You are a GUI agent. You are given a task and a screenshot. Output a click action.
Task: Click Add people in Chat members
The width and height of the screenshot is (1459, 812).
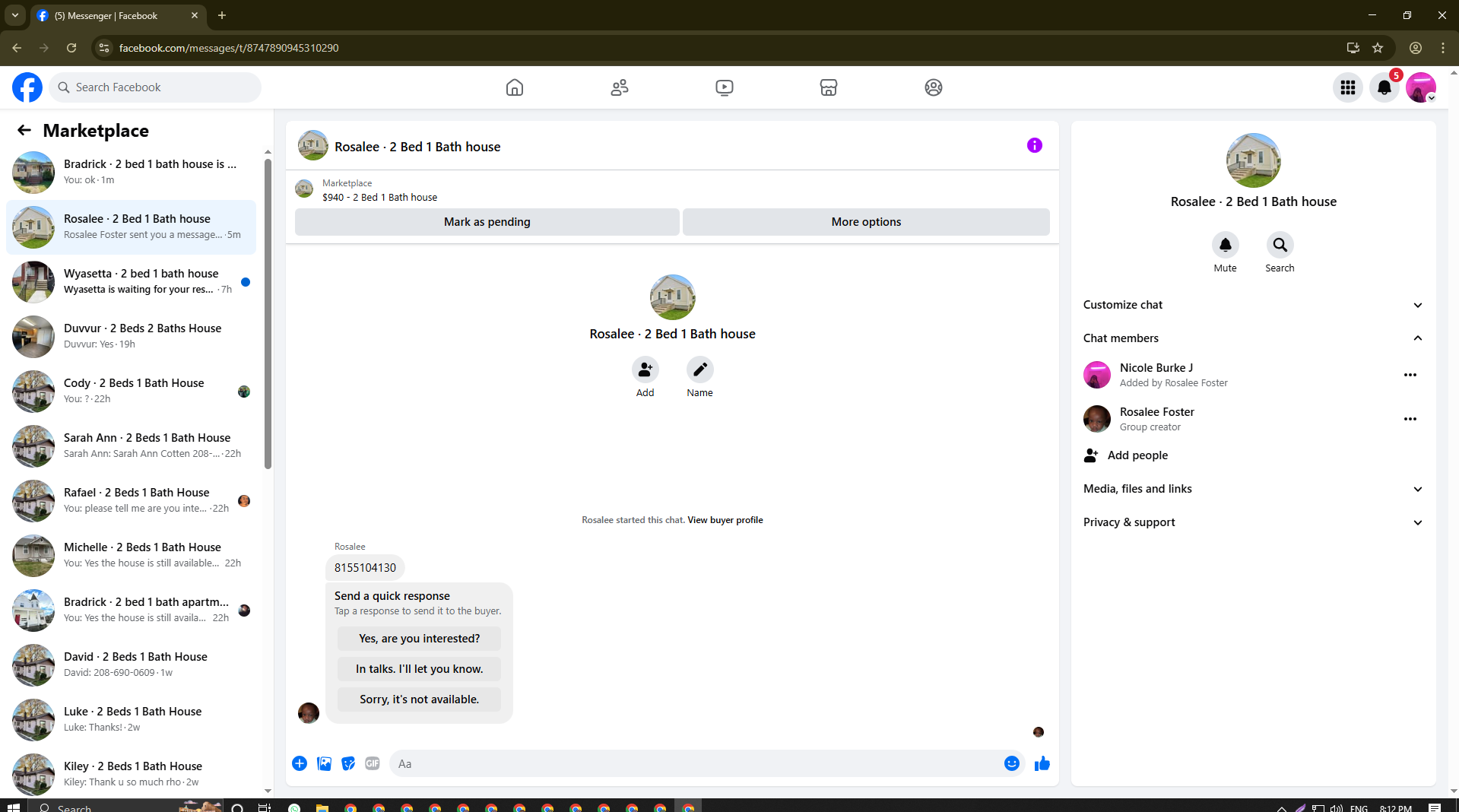pos(1253,455)
